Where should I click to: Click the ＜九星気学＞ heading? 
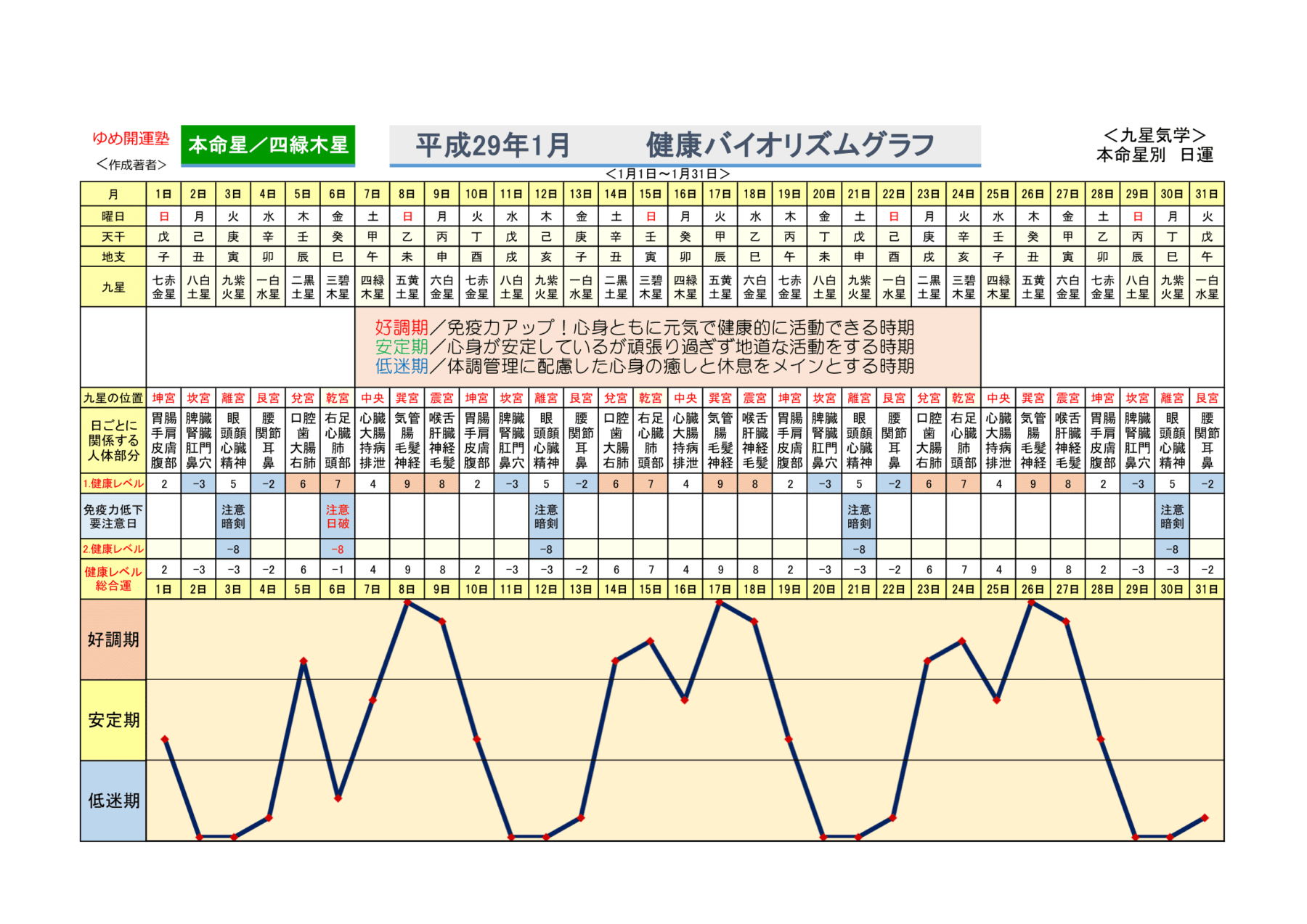click(1155, 135)
